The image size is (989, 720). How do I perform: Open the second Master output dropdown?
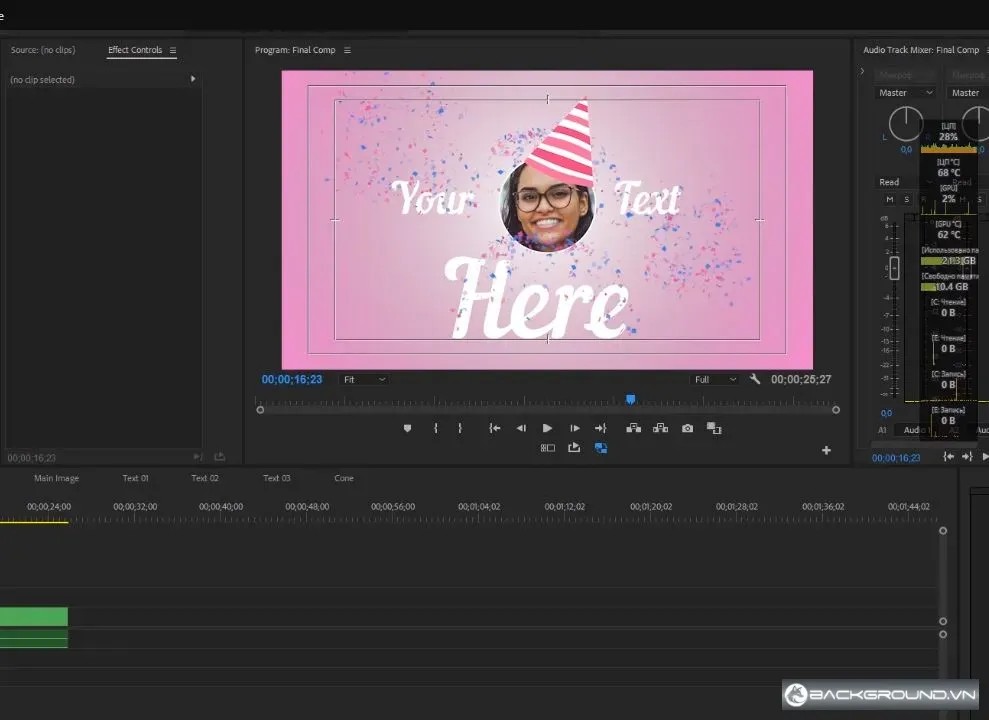coord(968,93)
